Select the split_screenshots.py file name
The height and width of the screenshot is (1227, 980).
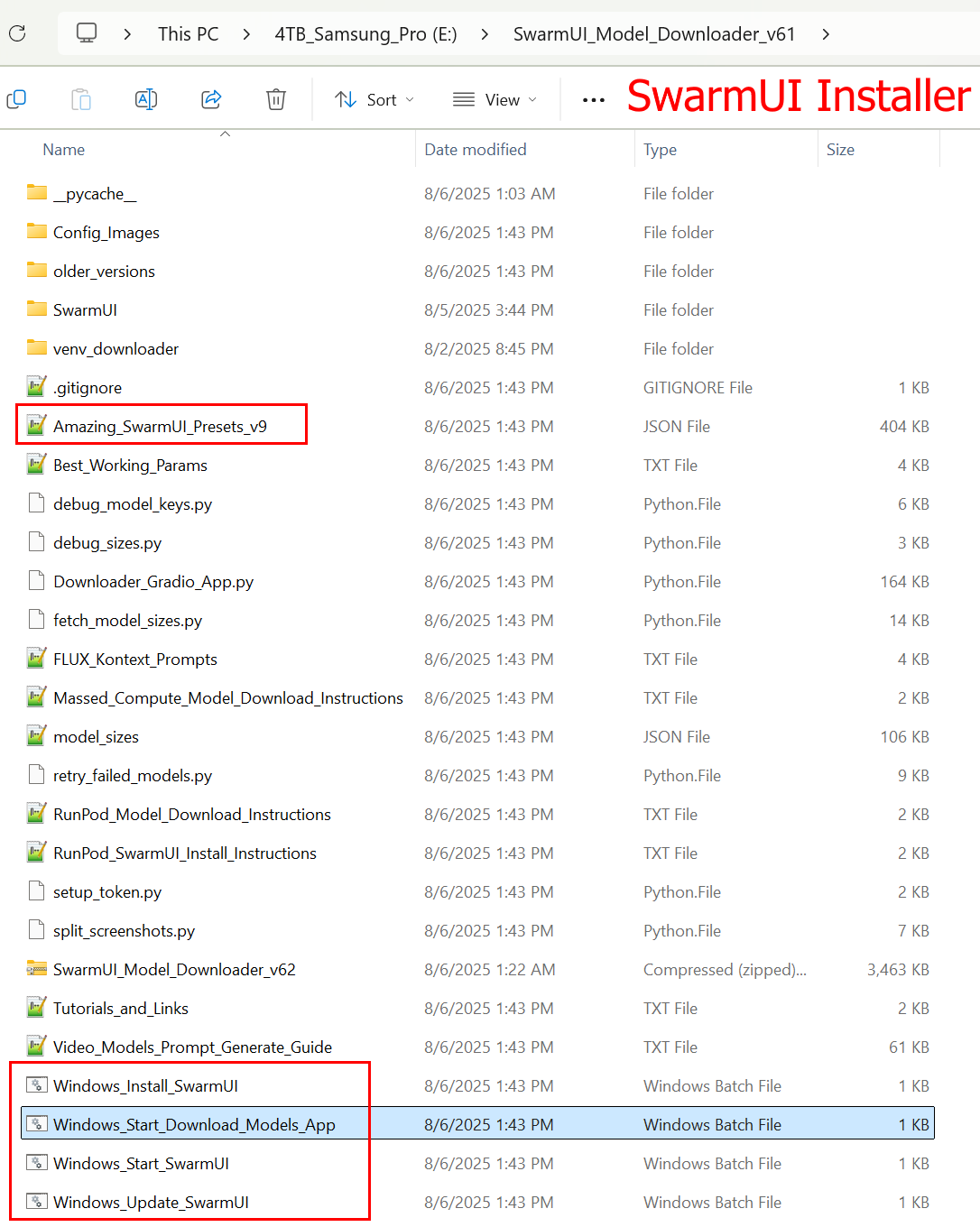point(124,931)
